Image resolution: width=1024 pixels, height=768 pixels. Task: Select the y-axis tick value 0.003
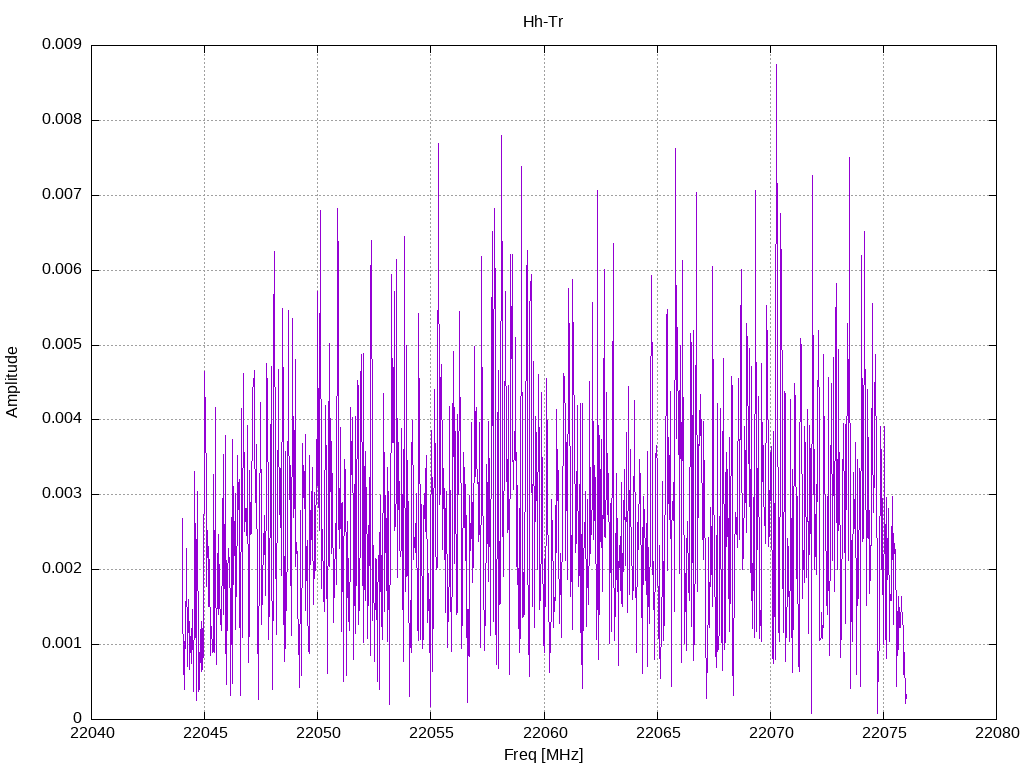(62, 494)
